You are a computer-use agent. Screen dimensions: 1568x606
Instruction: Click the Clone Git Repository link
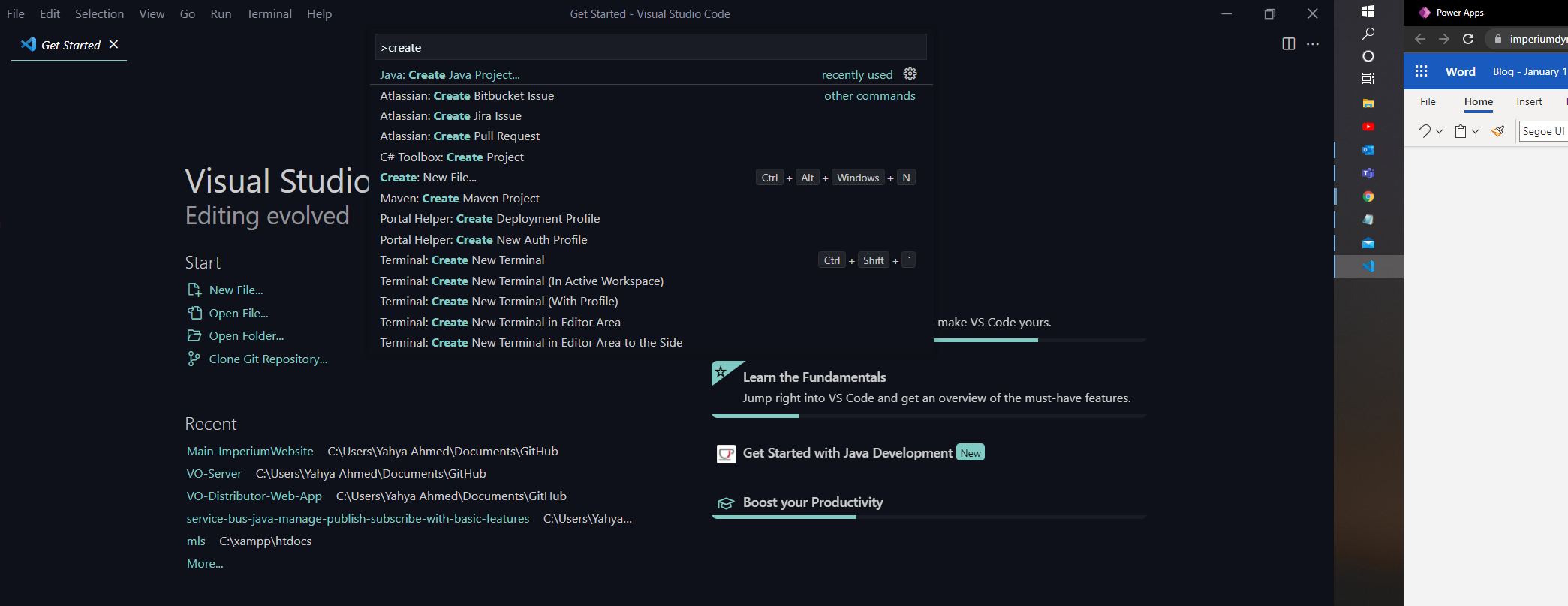click(x=268, y=358)
